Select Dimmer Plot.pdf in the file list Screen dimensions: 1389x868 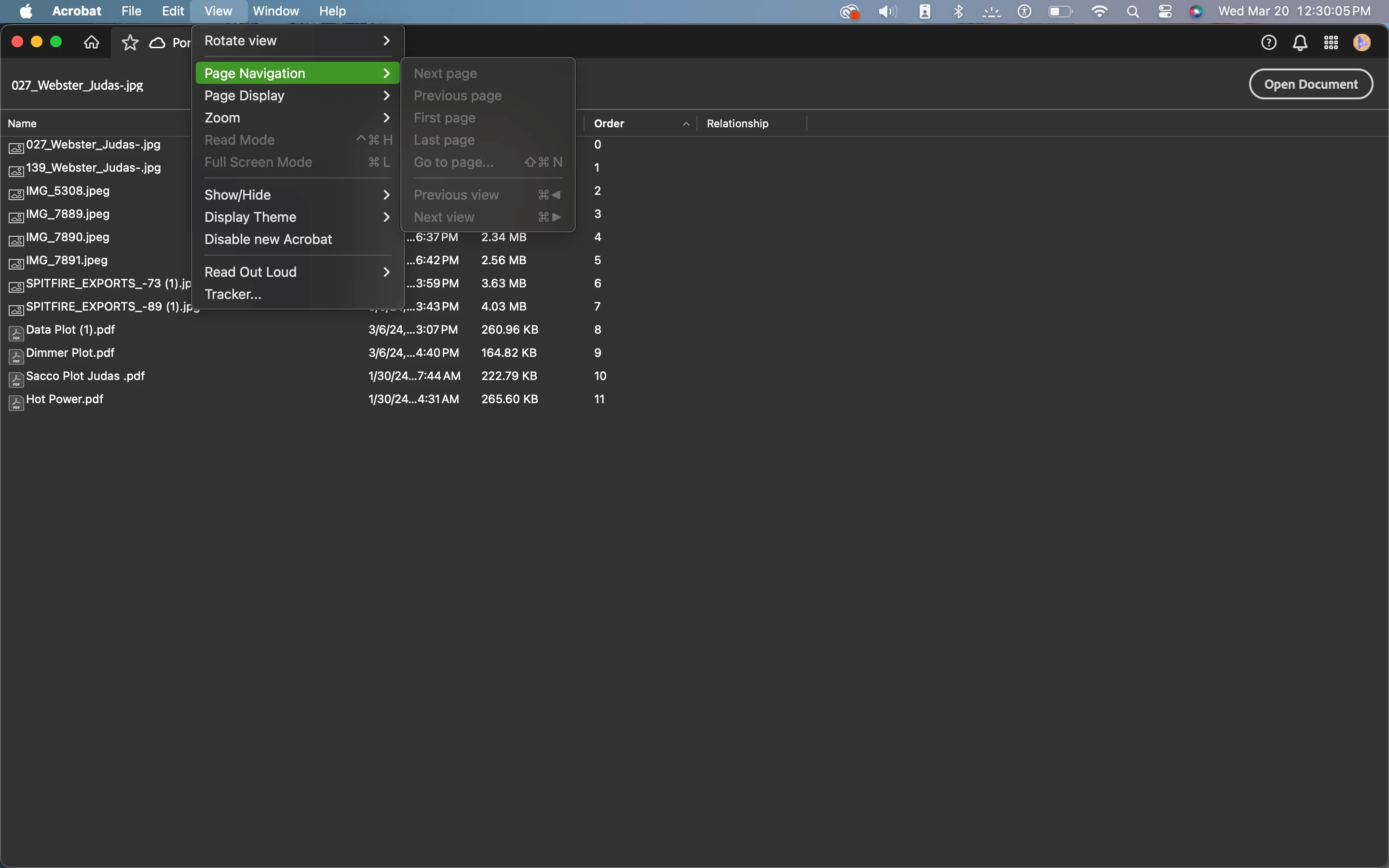70,353
